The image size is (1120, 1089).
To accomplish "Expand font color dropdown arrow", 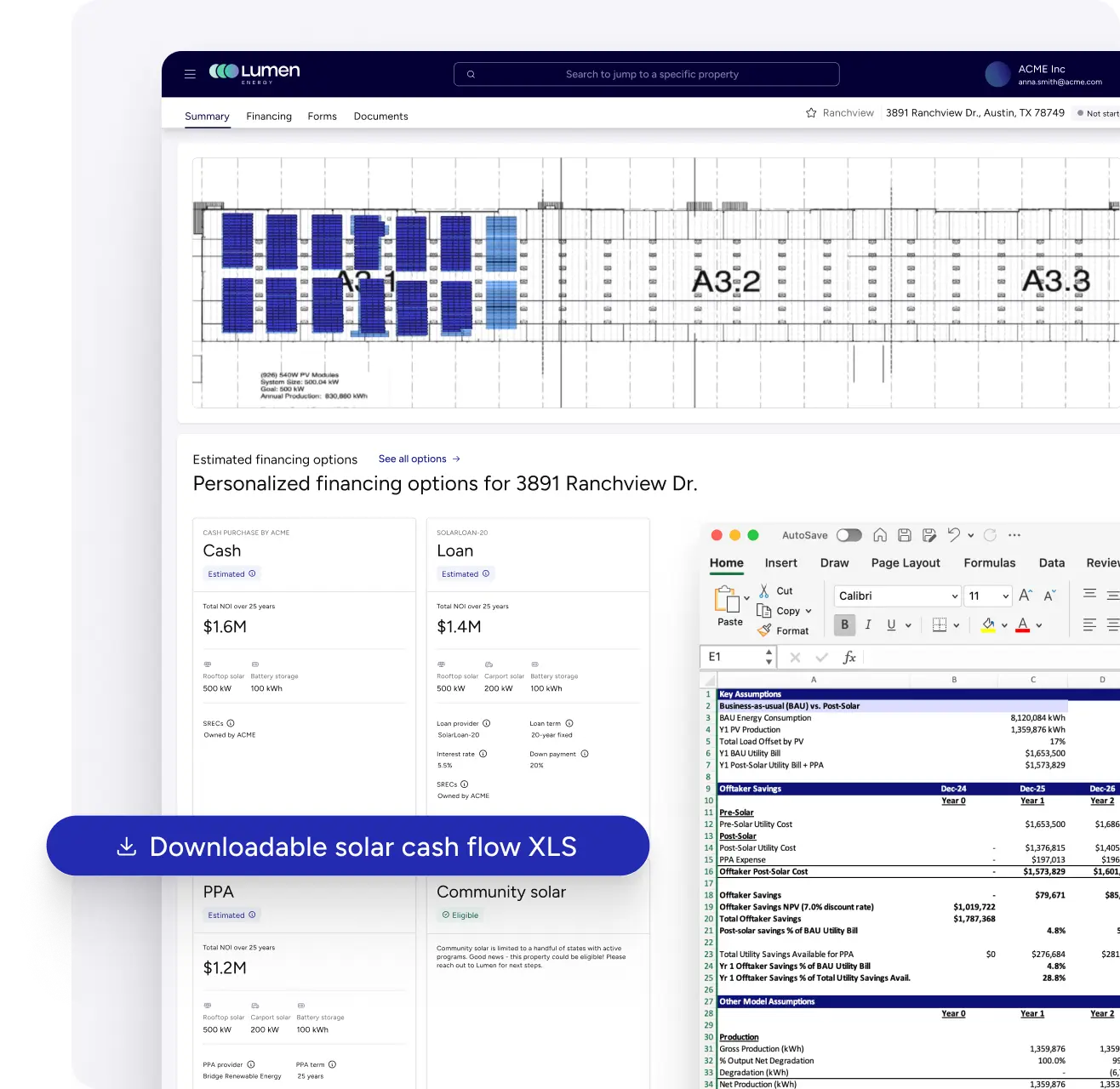I will click(x=1039, y=625).
